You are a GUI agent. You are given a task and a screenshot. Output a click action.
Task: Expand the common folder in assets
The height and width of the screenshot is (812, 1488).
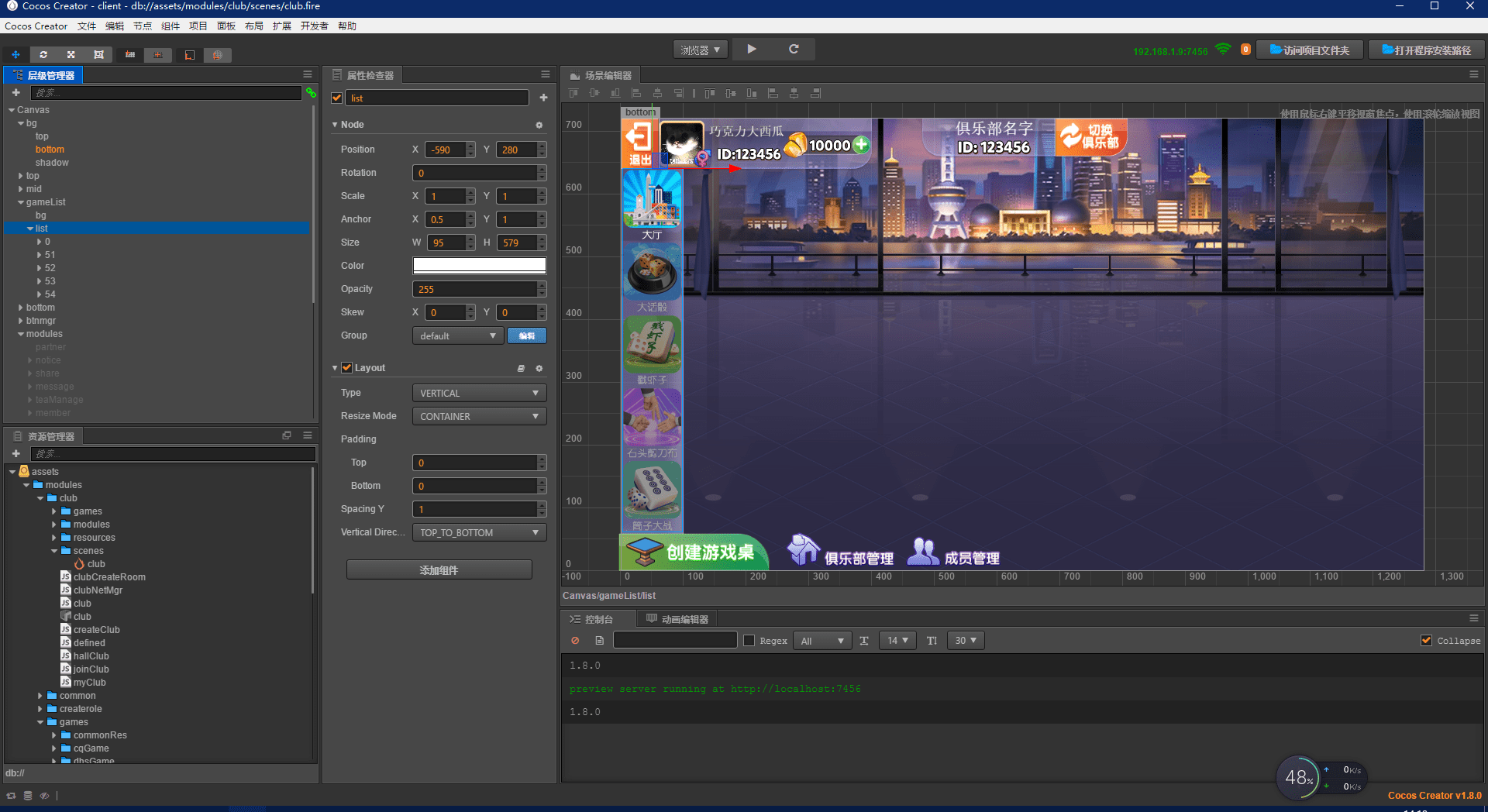(x=40, y=696)
